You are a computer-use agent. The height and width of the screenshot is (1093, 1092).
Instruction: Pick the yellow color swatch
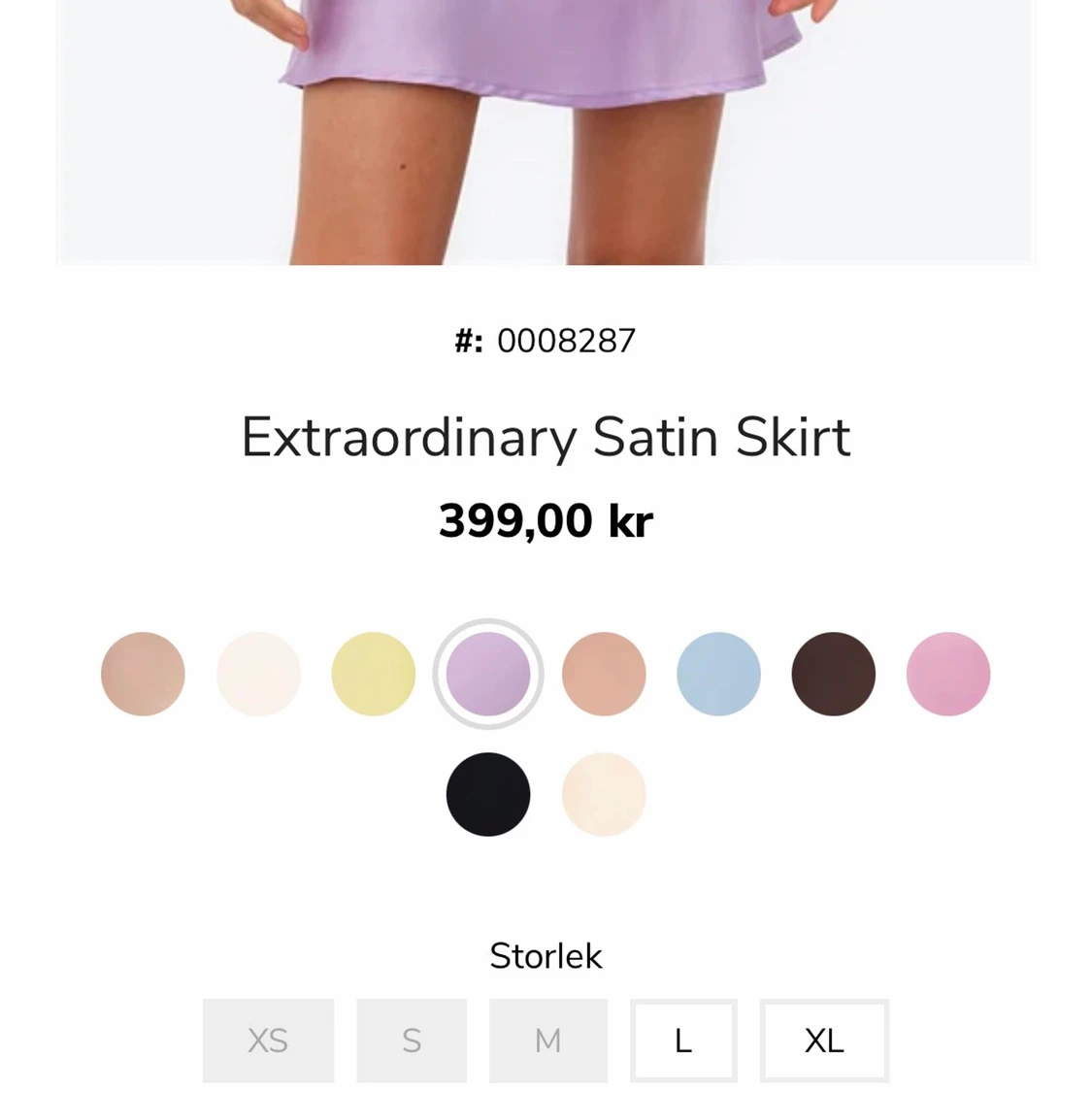374,674
